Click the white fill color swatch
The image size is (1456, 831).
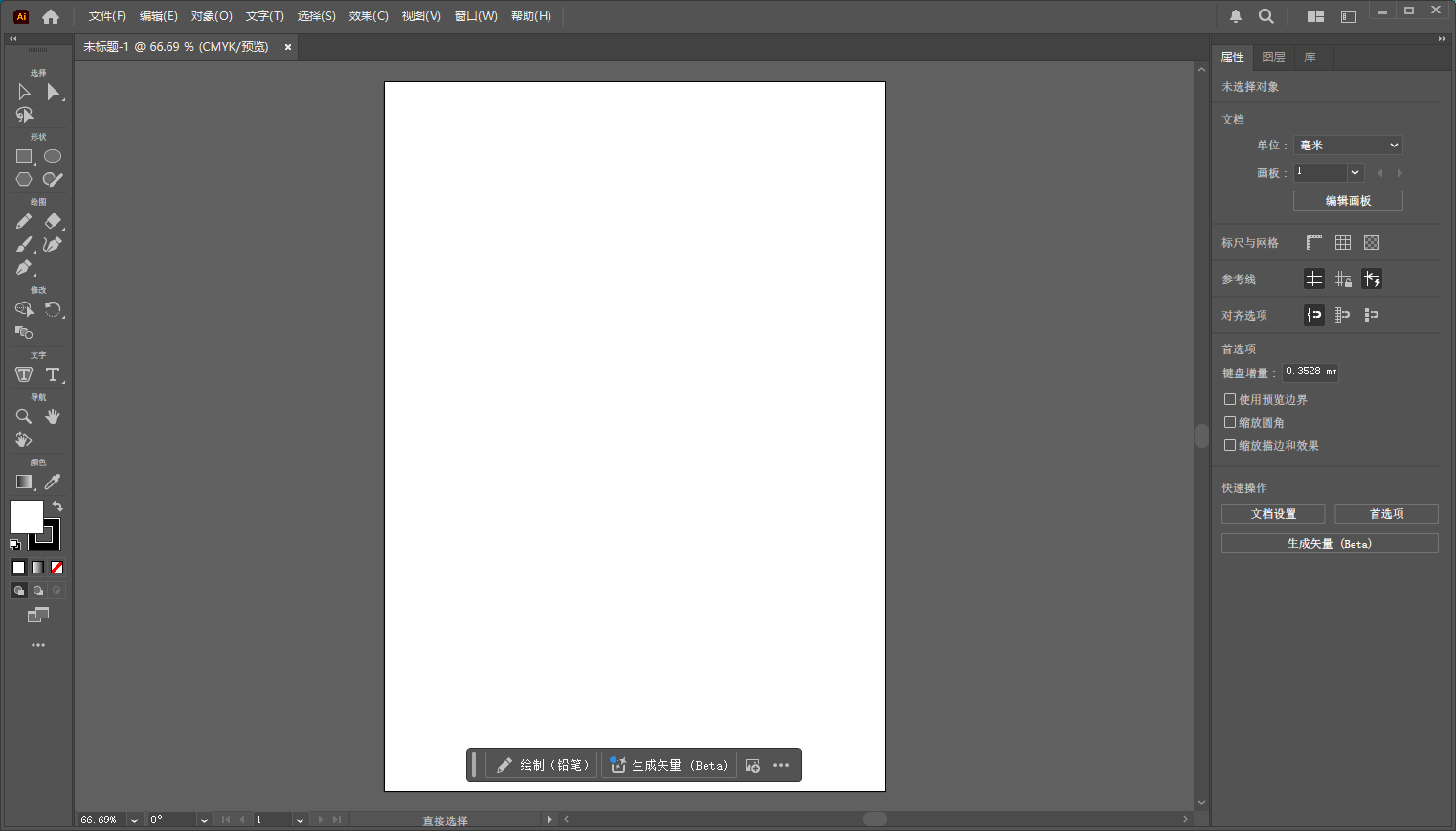[x=27, y=517]
